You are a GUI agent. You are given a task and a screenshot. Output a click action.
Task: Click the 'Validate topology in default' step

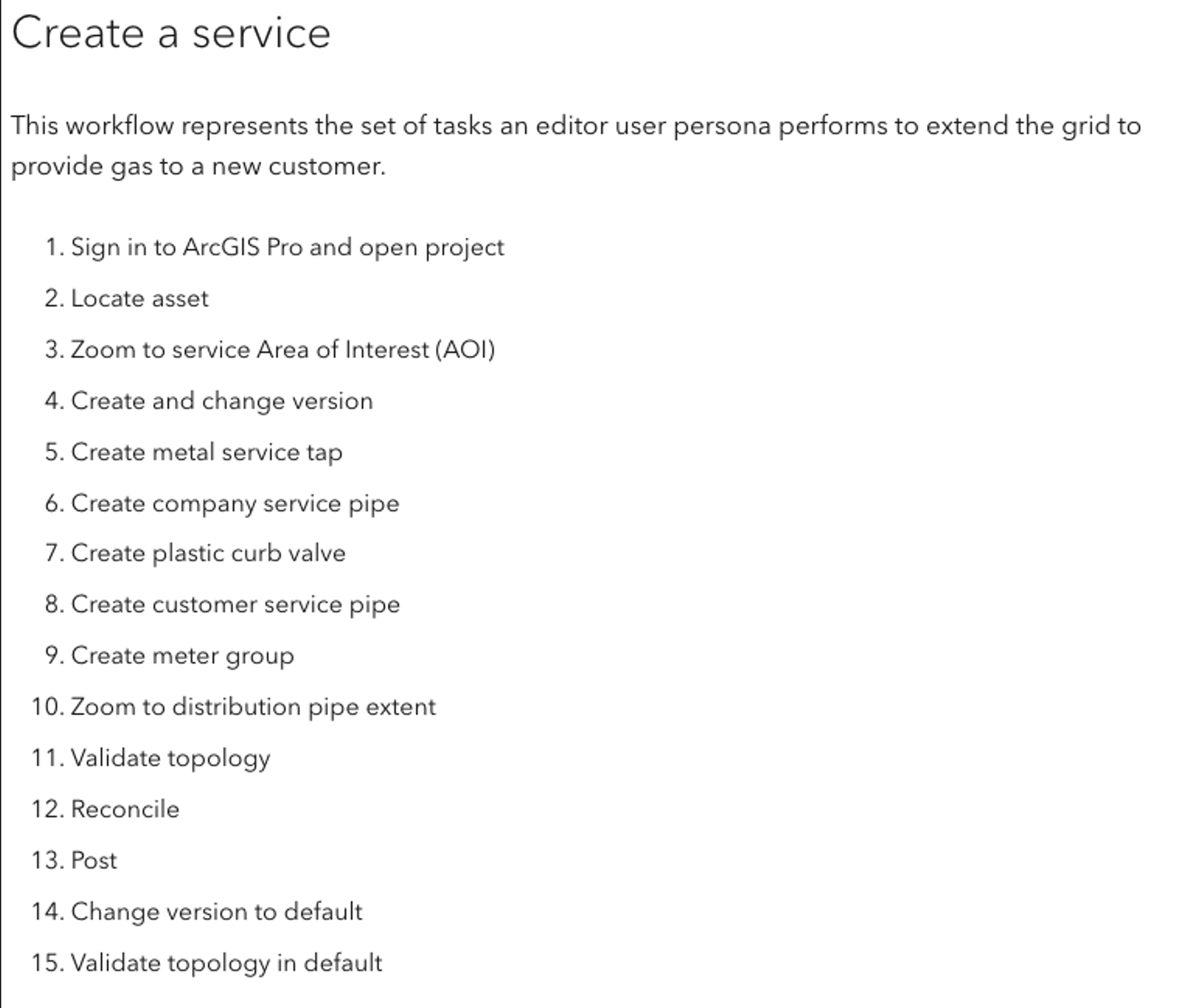click(226, 963)
